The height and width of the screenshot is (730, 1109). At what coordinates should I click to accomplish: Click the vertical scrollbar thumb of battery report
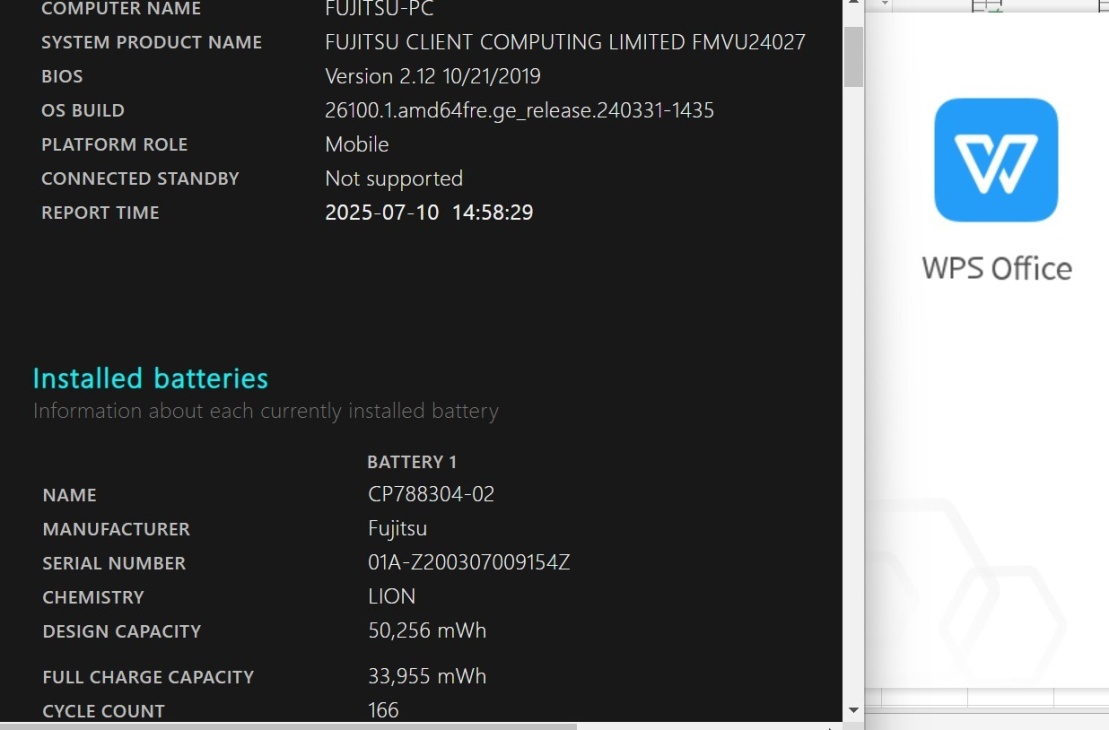coord(853,57)
